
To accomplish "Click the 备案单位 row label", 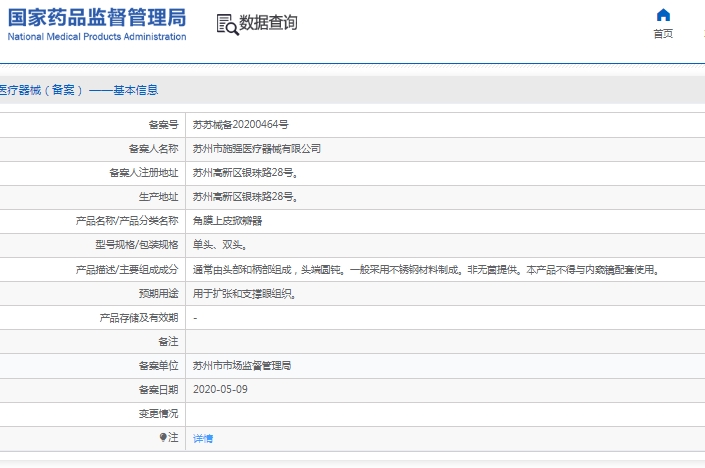I will (159, 365).
